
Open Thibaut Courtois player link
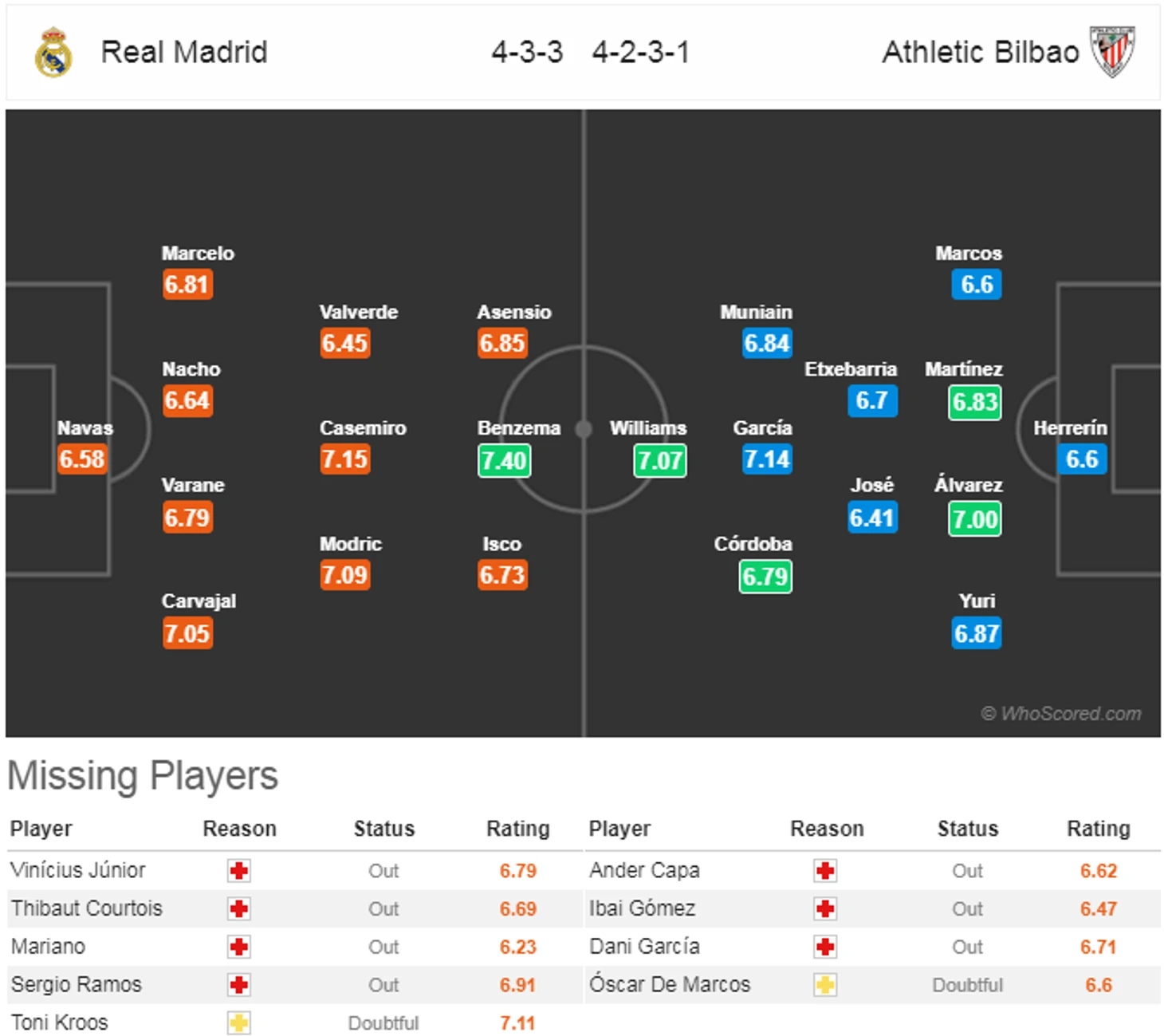tap(86, 908)
